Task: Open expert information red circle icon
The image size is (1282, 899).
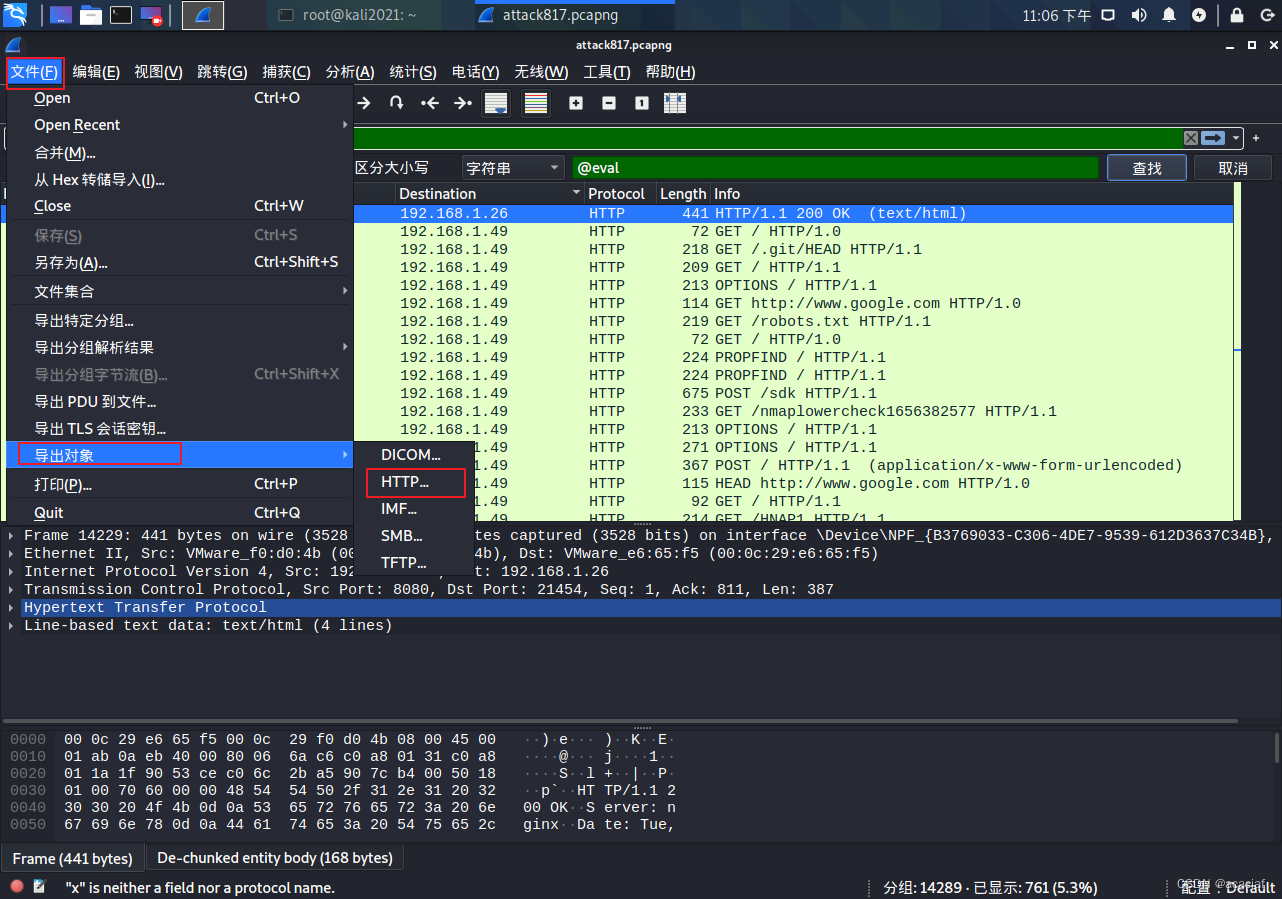Action: point(17,886)
